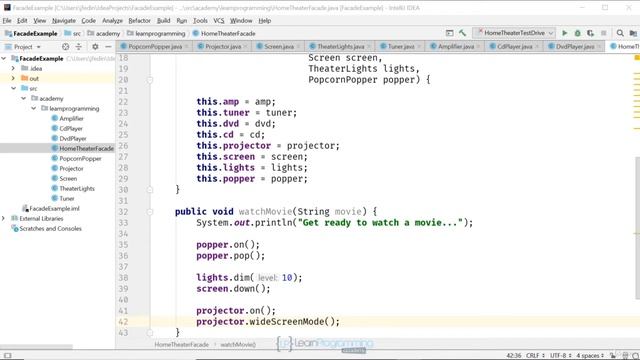Hide the Project tool window
Screen dimensions: 640x360
(108, 47)
